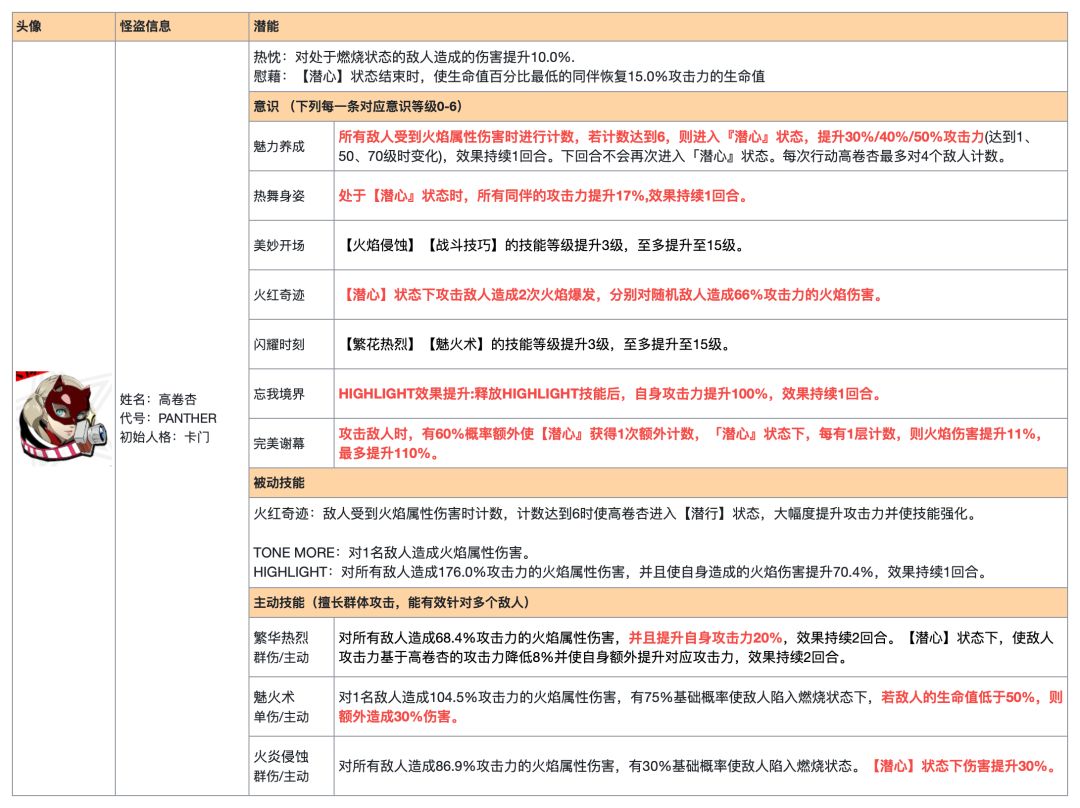Click the passive 火红奇迹 counting description
Image resolution: width=1080 pixels, height=808 pixels.
coord(615,514)
